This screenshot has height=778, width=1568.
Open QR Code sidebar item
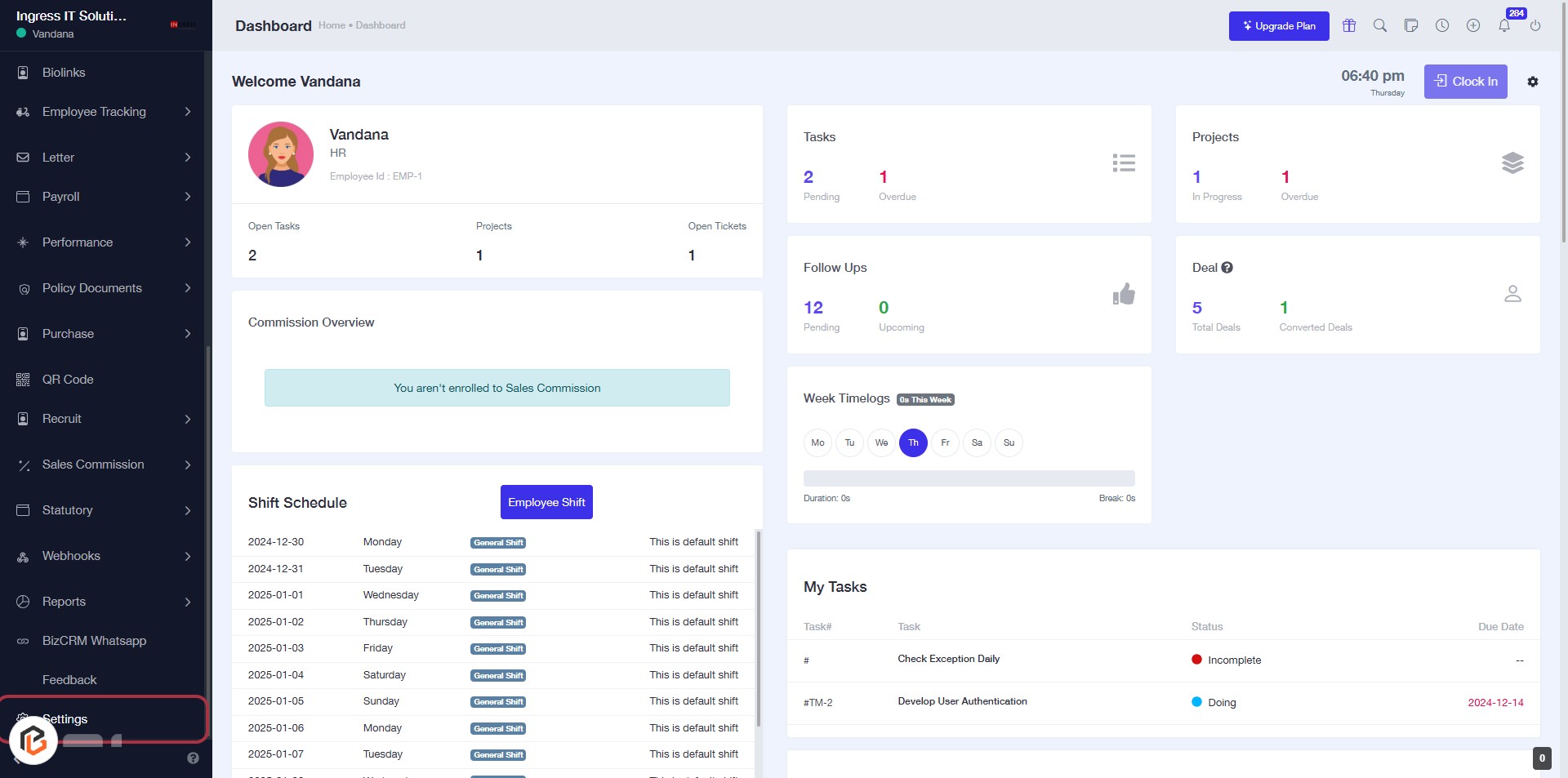point(68,380)
